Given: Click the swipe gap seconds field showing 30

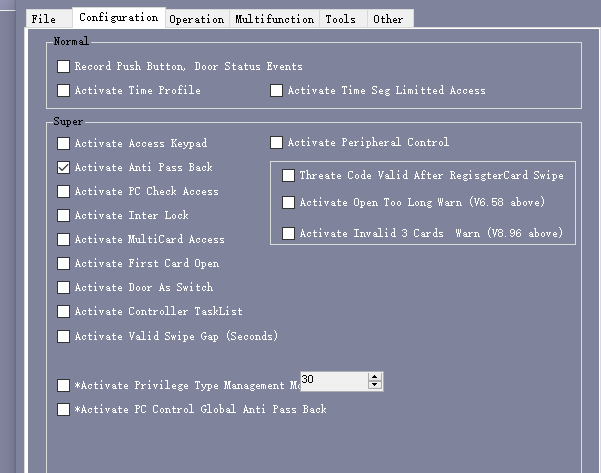Looking at the screenshot, I should tap(334, 381).
